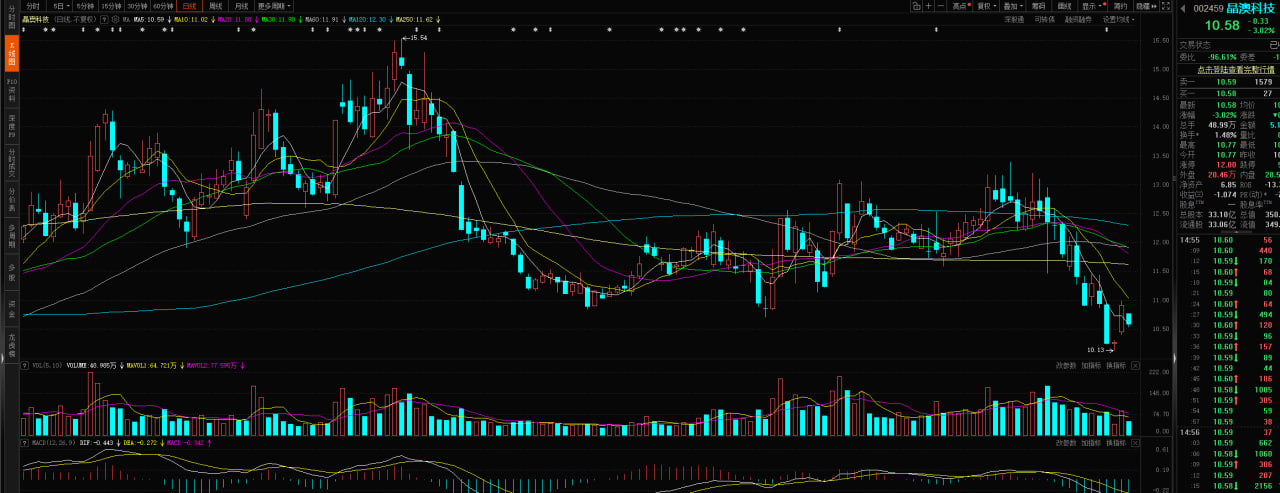Screen dimensions: 1280x493
Task: Click the 筹码 toolbar button
Action: click(1039, 6)
